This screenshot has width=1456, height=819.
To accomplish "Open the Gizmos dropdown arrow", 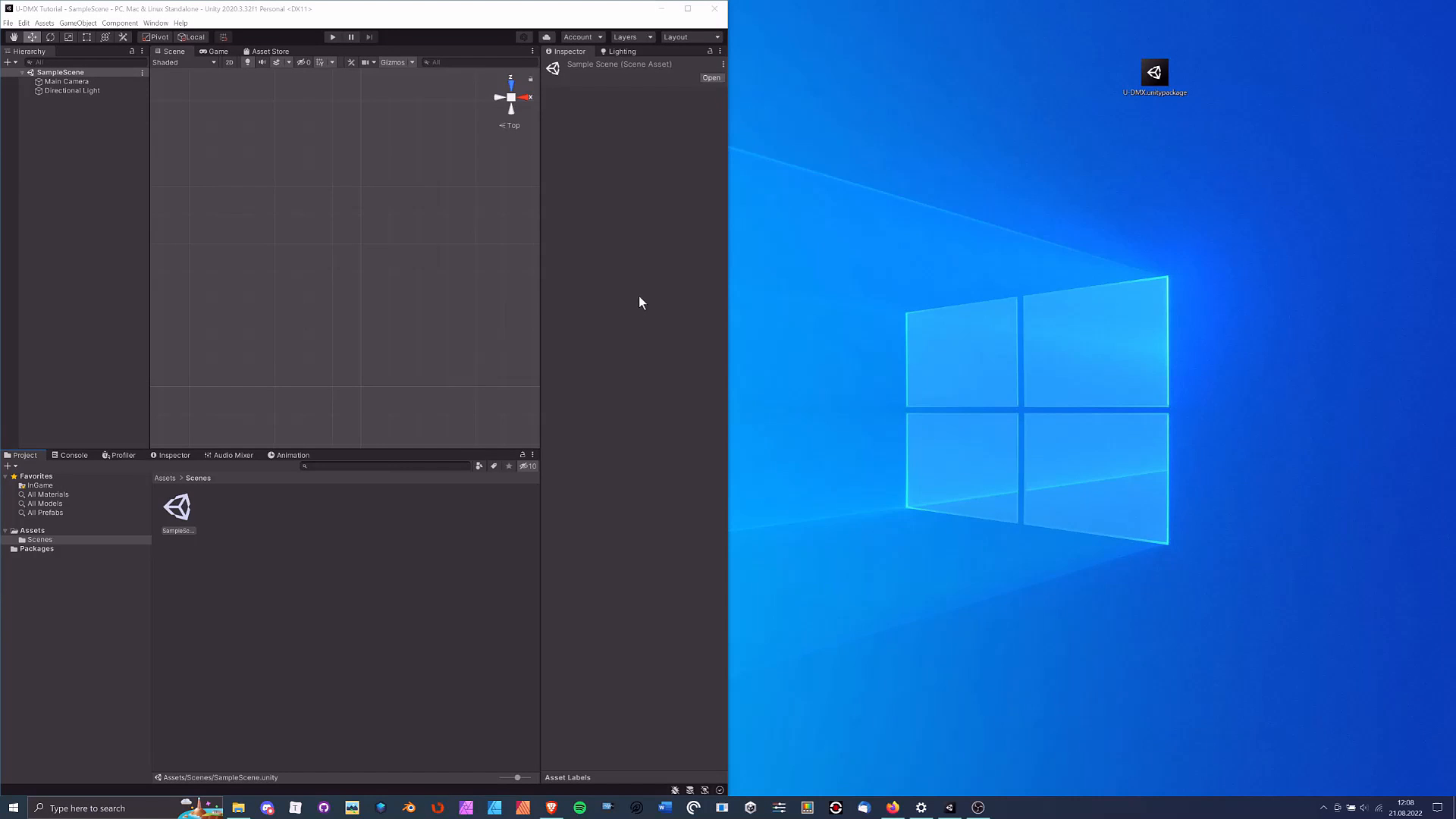I will click(x=413, y=62).
